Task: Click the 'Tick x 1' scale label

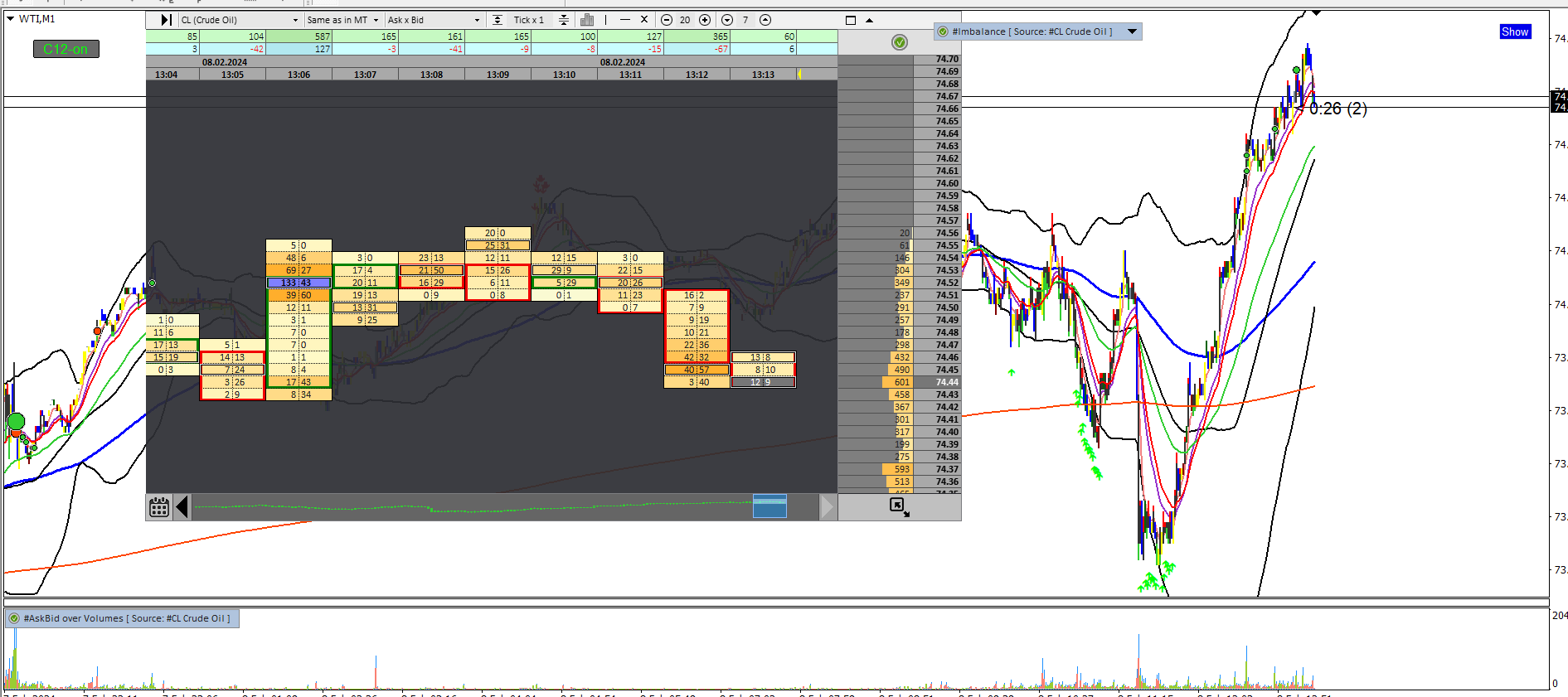Action: point(529,20)
